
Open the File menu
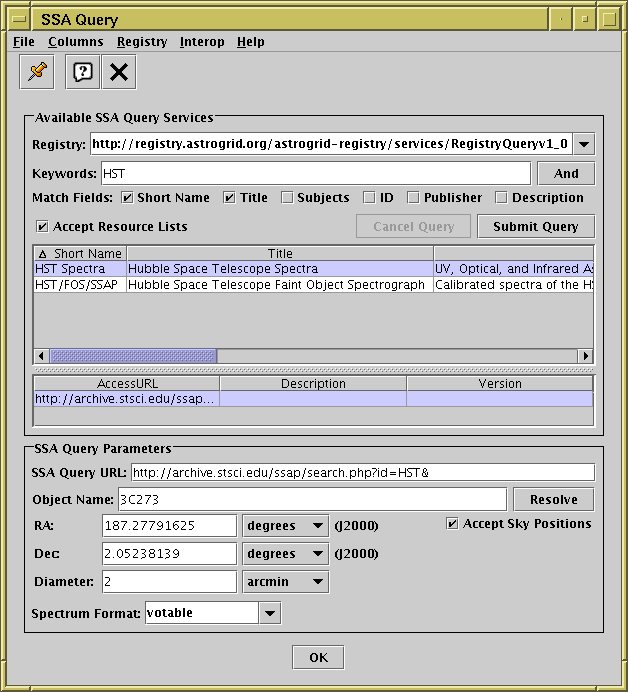click(x=24, y=42)
